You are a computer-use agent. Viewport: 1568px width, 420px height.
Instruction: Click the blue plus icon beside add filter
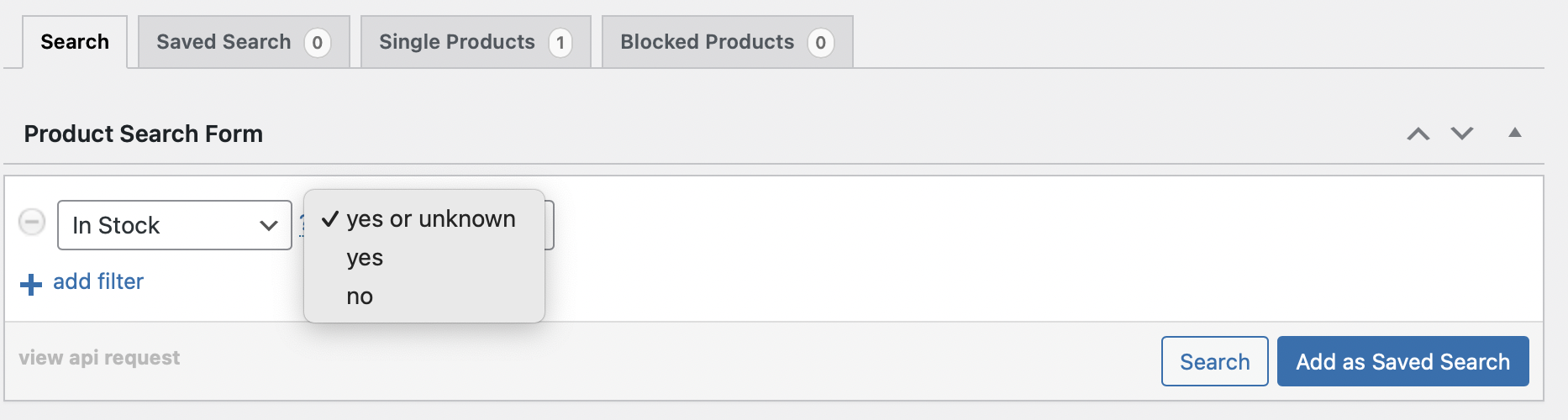[31, 284]
